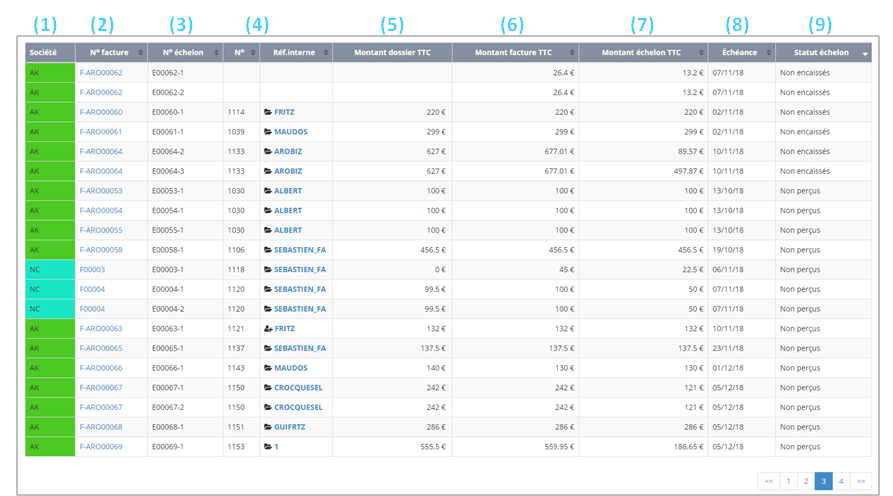
Task: Go to page 4
Action: (841, 481)
